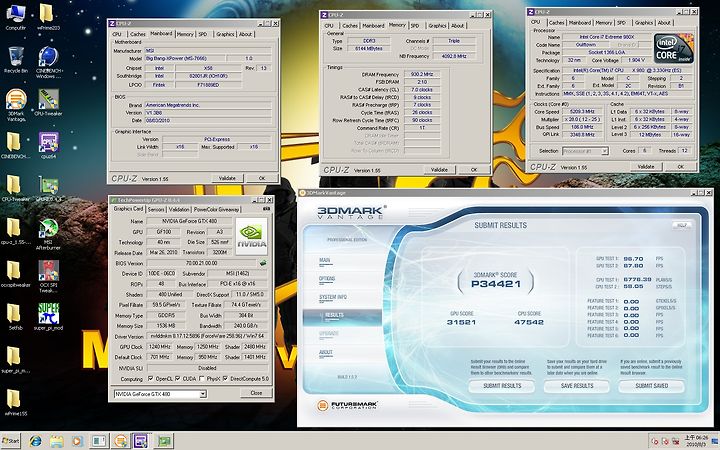Open ABOUT in 3DMark Vantage sidebar

pos(326,353)
